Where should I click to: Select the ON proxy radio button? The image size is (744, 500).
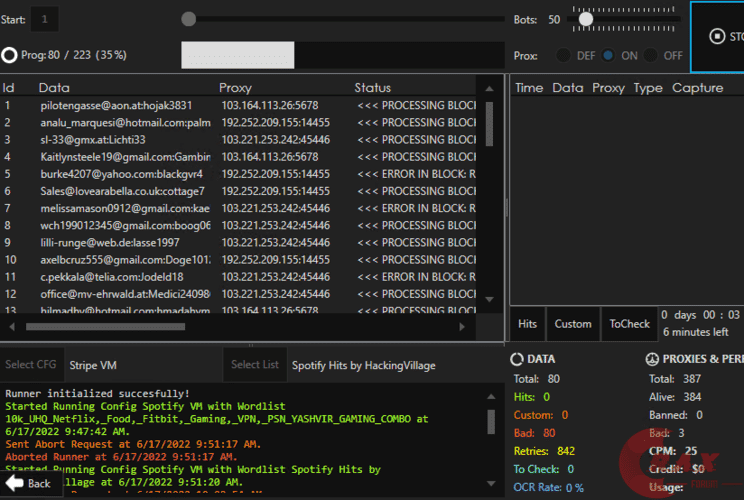click(609, 56)
